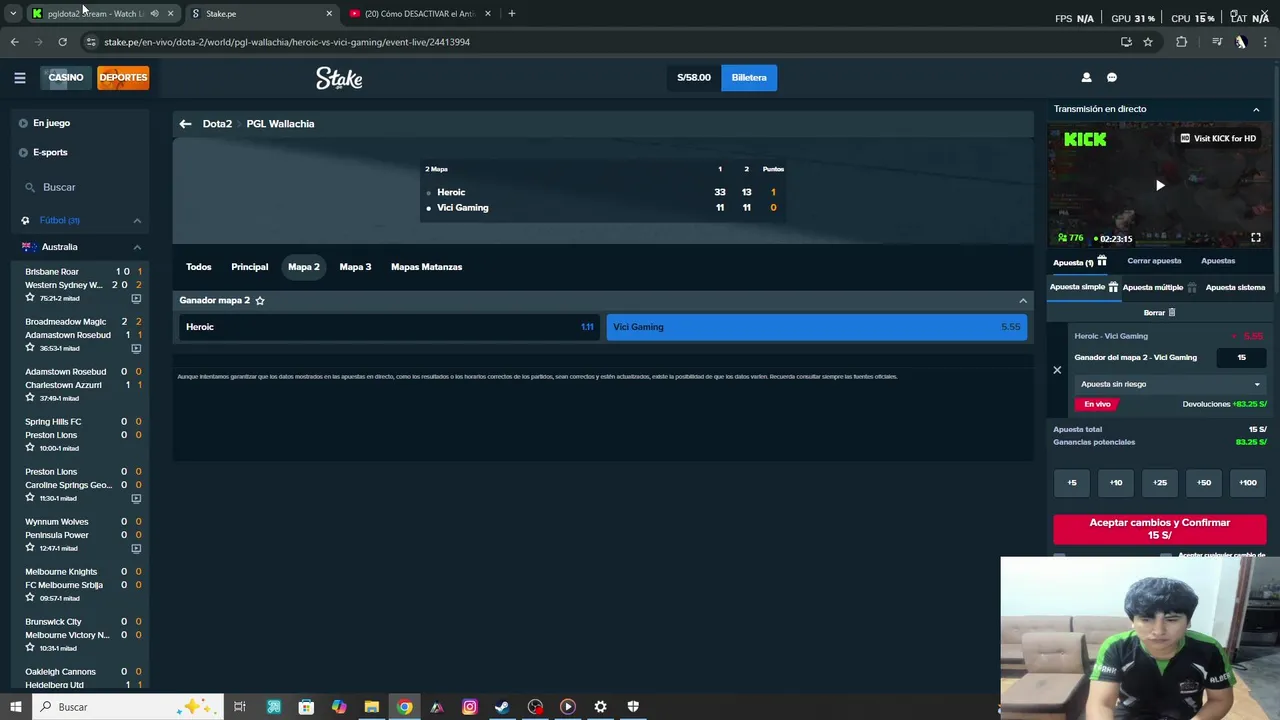
Task: Open File Explorer from the taskbar
Action: point(371,707)
